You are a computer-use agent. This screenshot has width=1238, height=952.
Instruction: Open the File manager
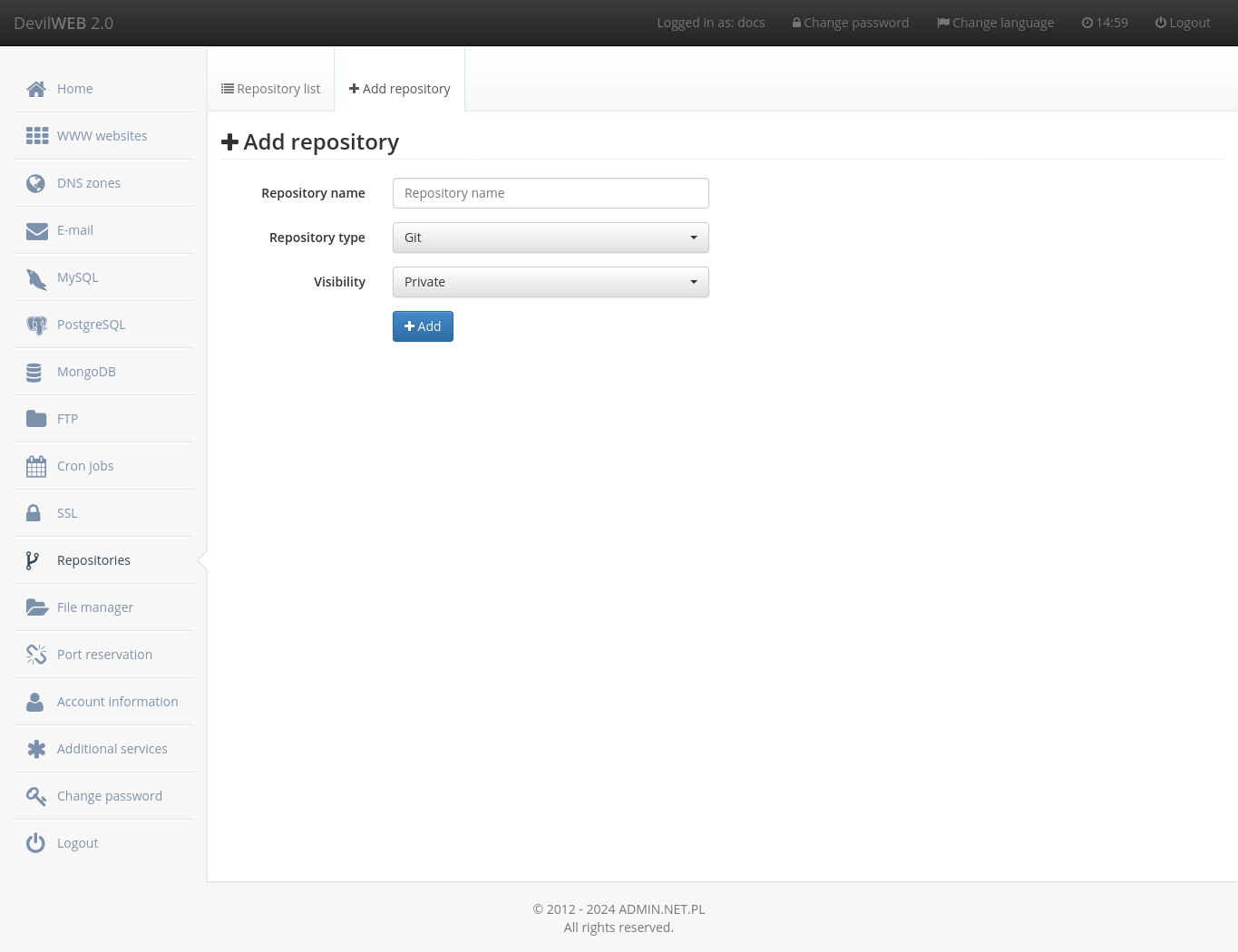tap(94, 607)
